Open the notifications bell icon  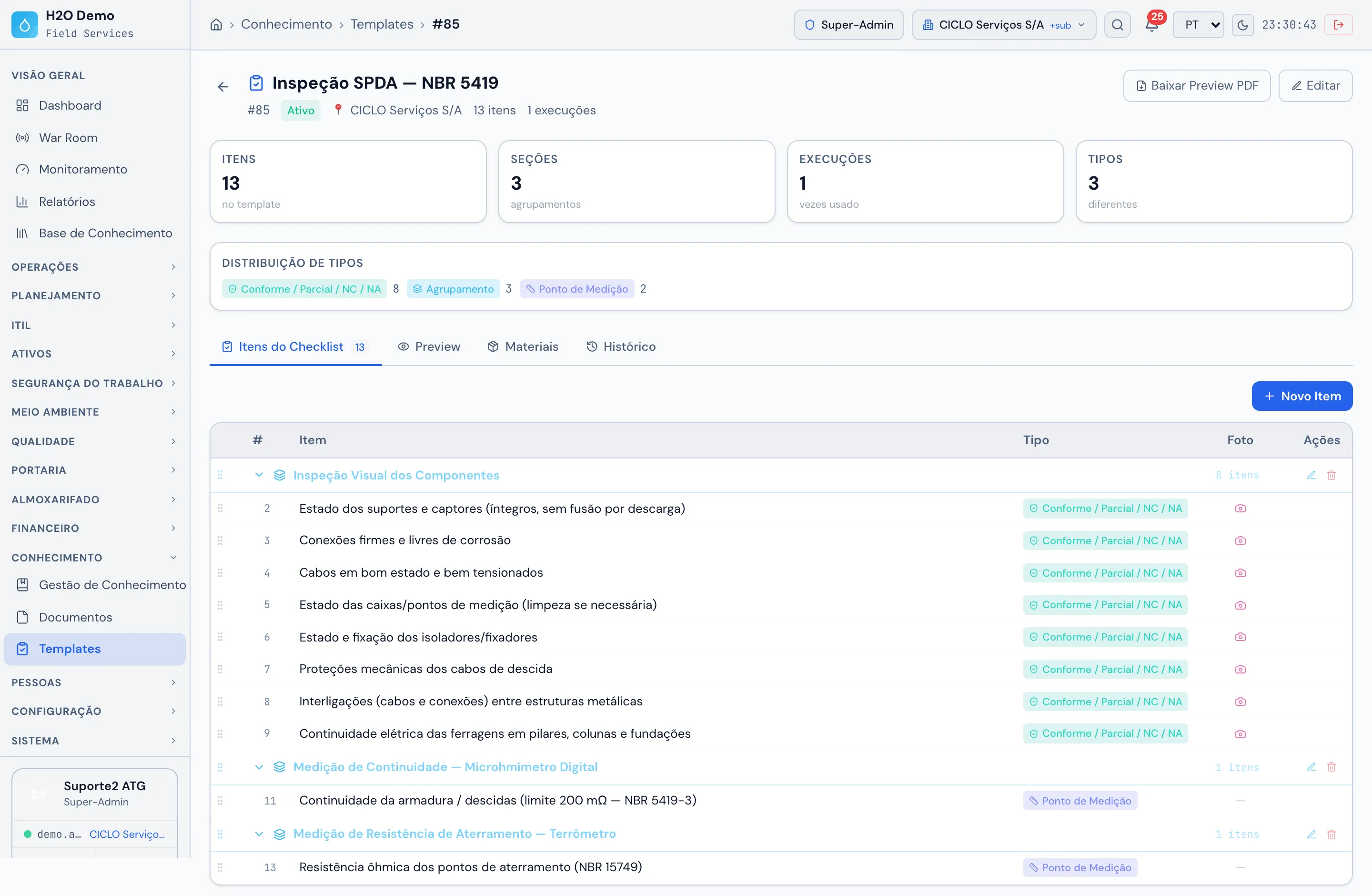(1152, 25)
